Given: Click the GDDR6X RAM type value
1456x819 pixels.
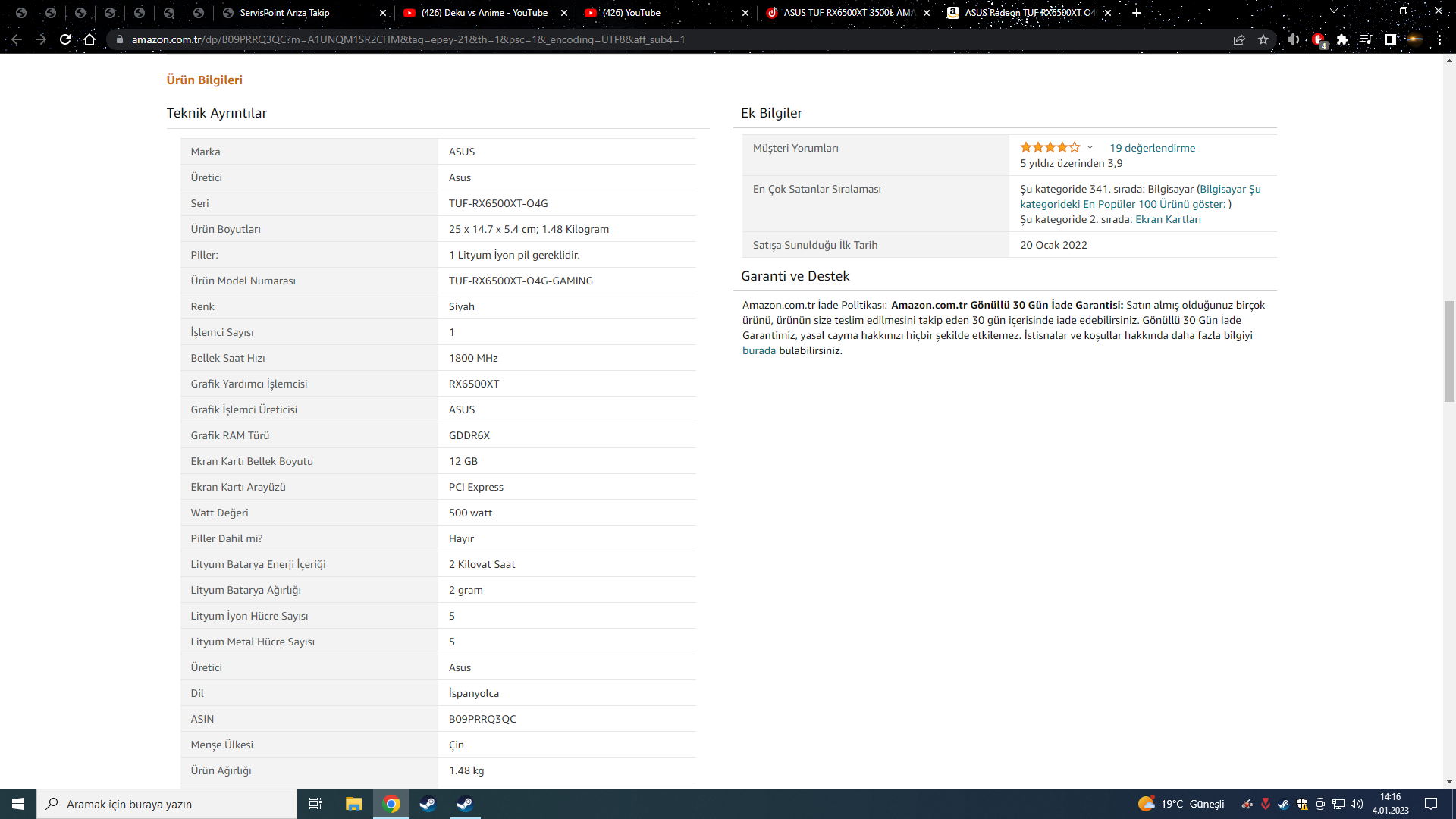Looking at the screenshot, I should click(469, 435).
